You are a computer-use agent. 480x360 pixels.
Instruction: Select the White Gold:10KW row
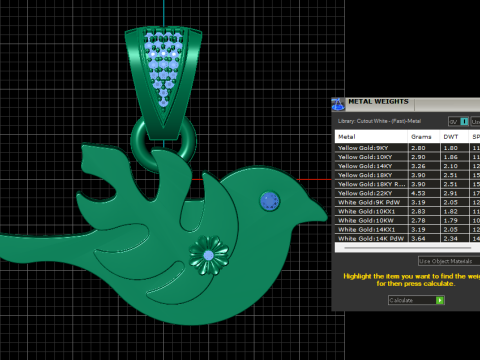407,220
